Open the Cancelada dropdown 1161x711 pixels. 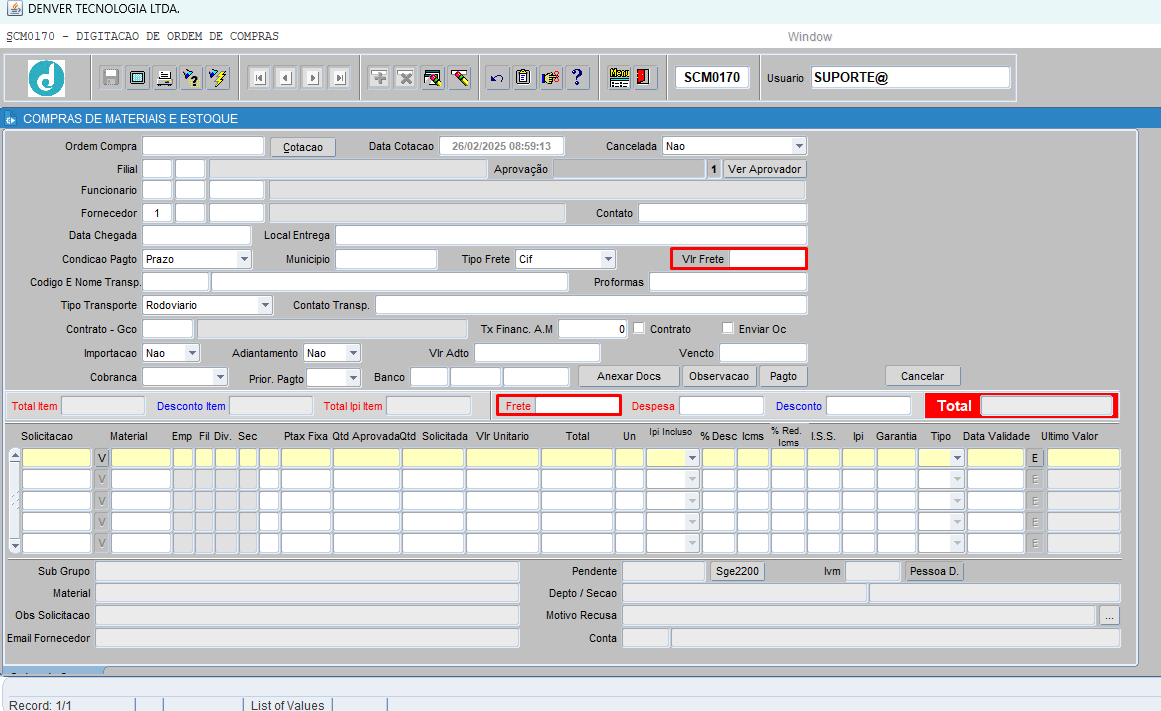(798, 146)
